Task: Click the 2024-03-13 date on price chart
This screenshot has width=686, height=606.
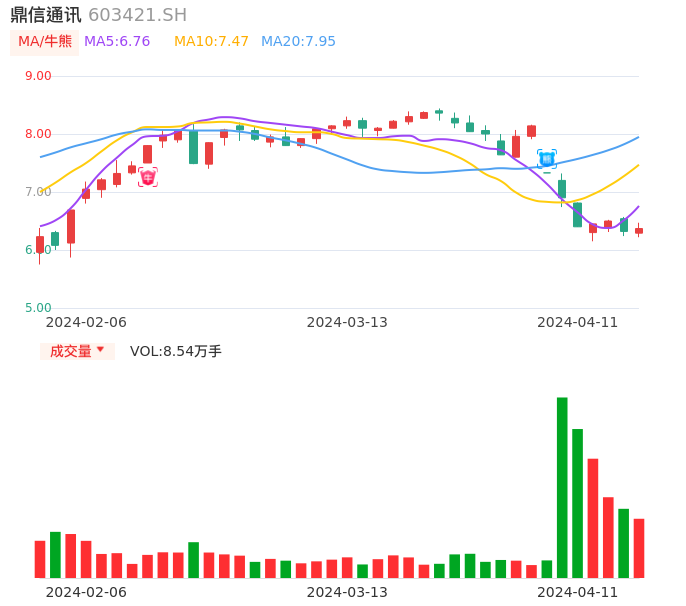Action: point(347,322)
